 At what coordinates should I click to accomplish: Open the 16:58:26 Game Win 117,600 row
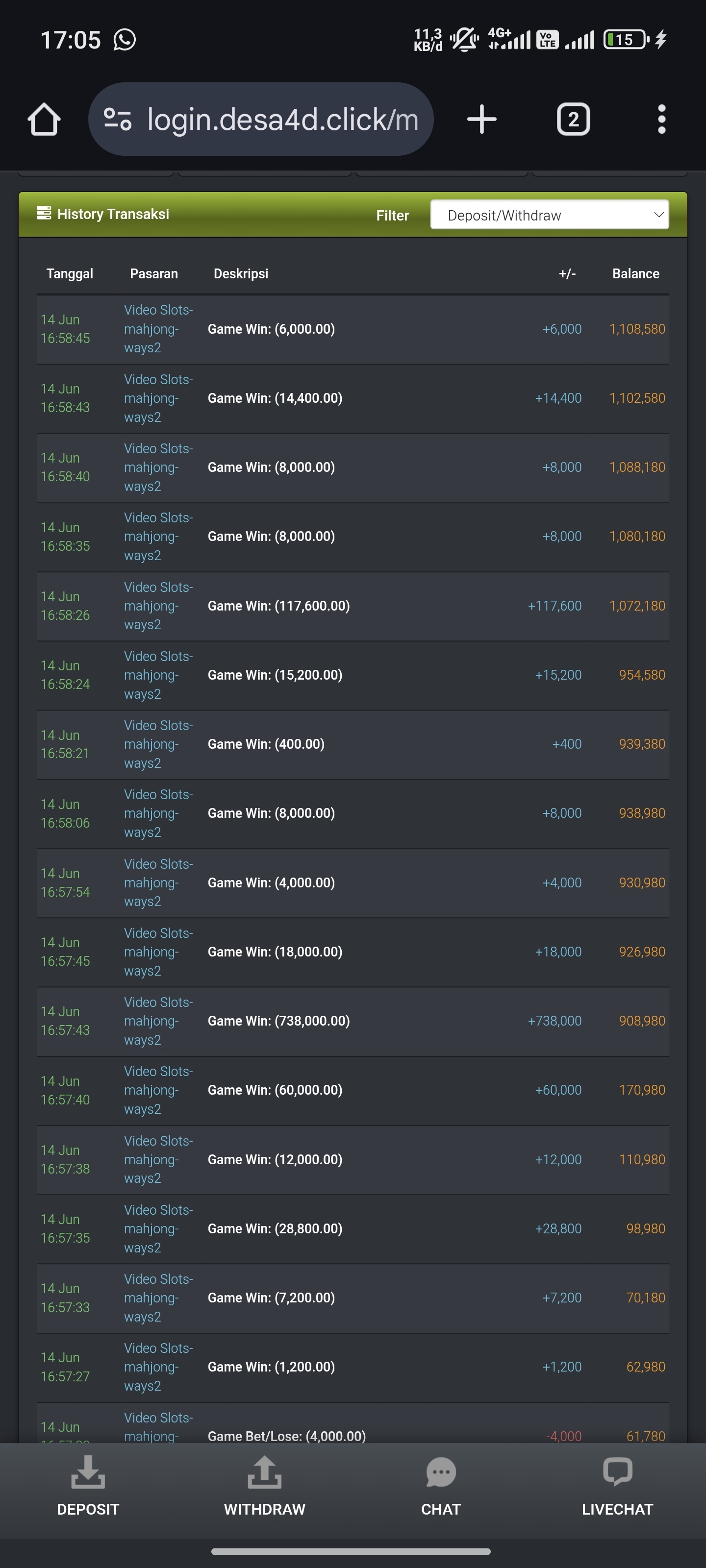click(x=353, y=606)
